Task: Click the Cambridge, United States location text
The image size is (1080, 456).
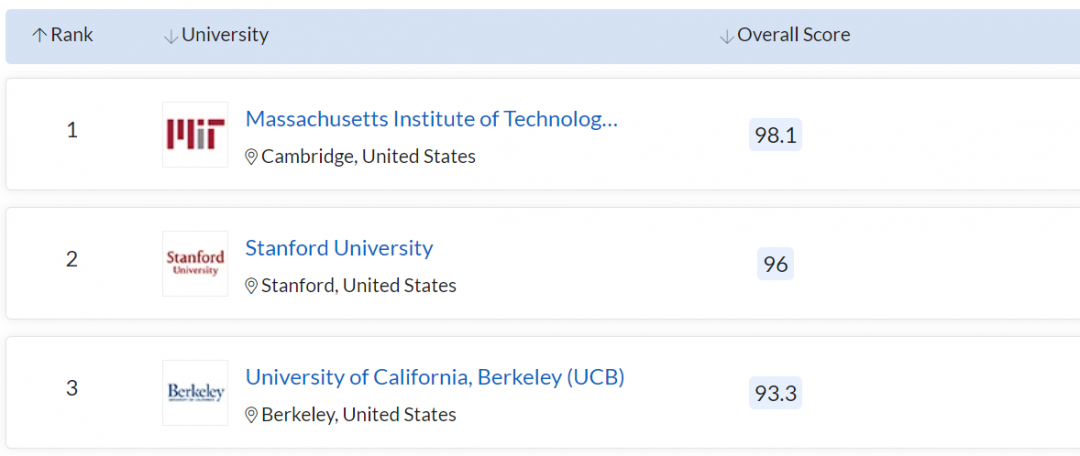Action: pyautogui.click(x=368, y=157)
